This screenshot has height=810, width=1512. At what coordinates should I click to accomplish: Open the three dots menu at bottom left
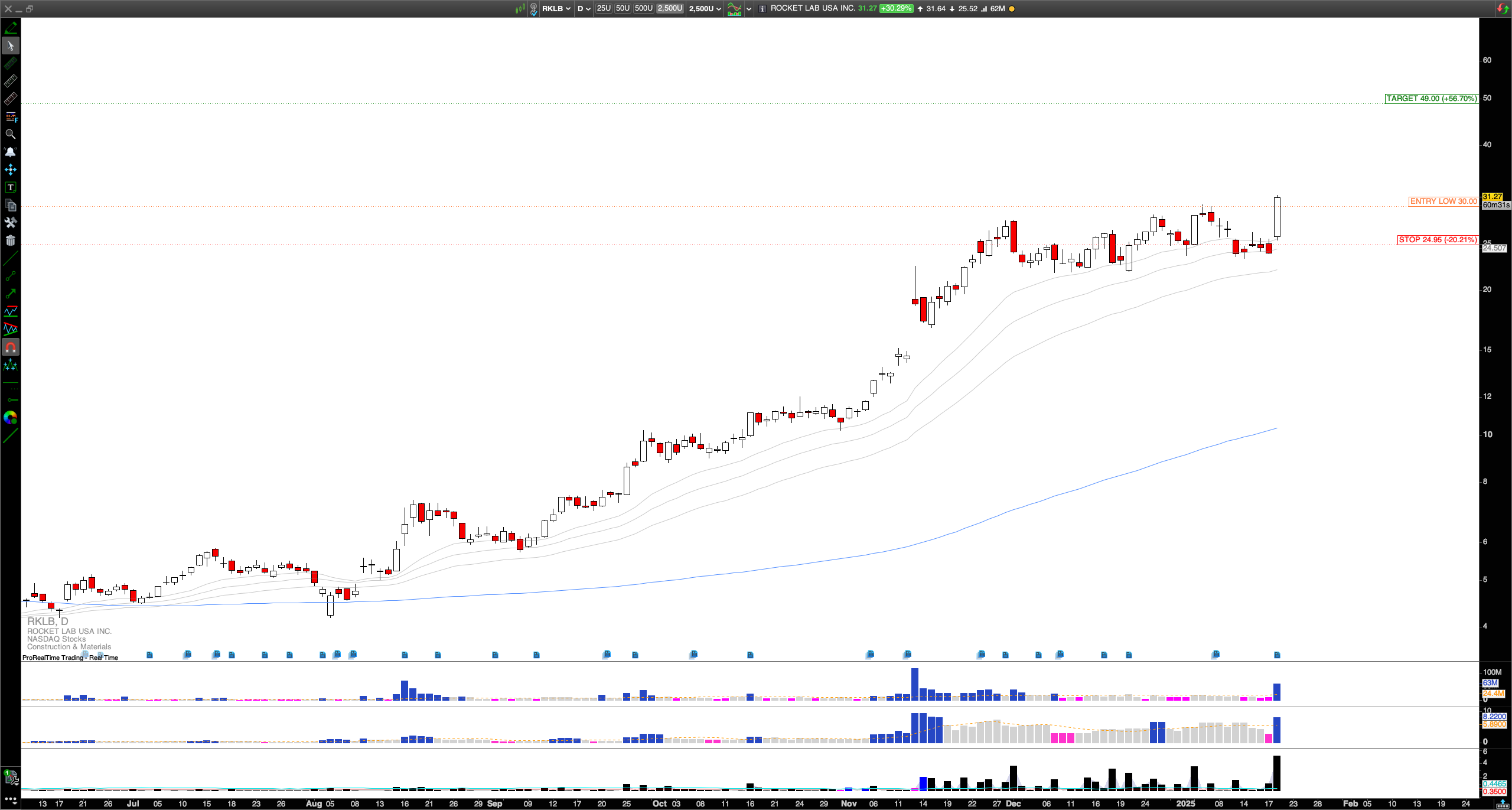pos(11,799)
